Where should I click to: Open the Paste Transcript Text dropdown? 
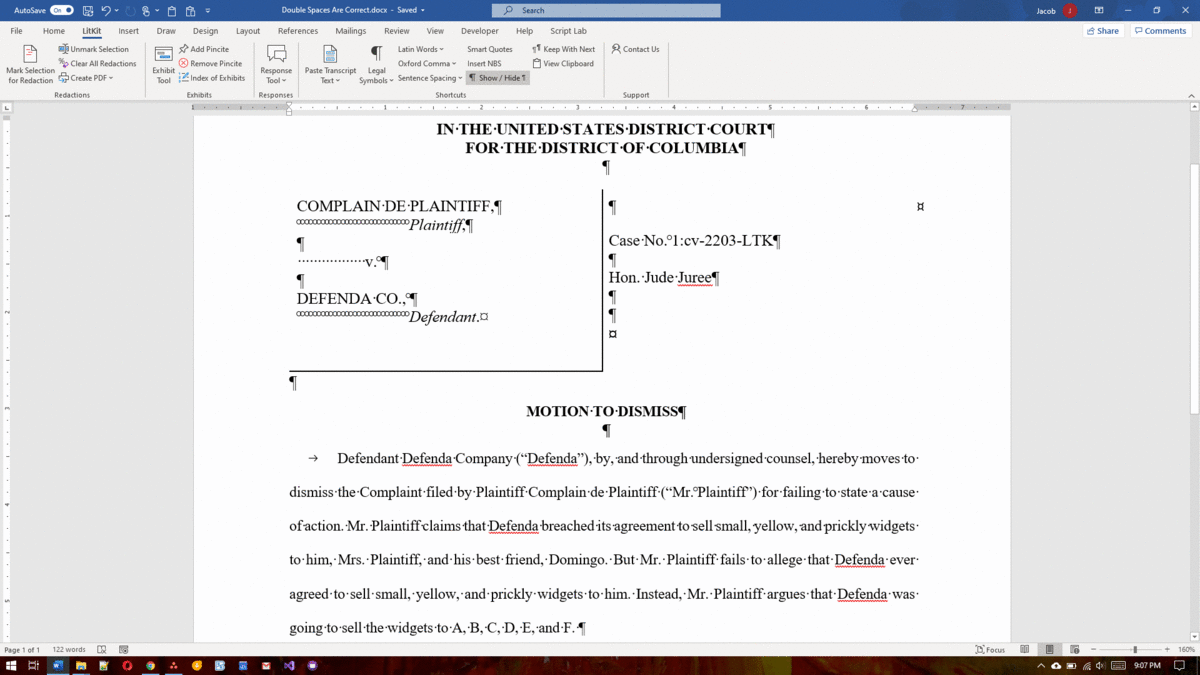(330, 64)
